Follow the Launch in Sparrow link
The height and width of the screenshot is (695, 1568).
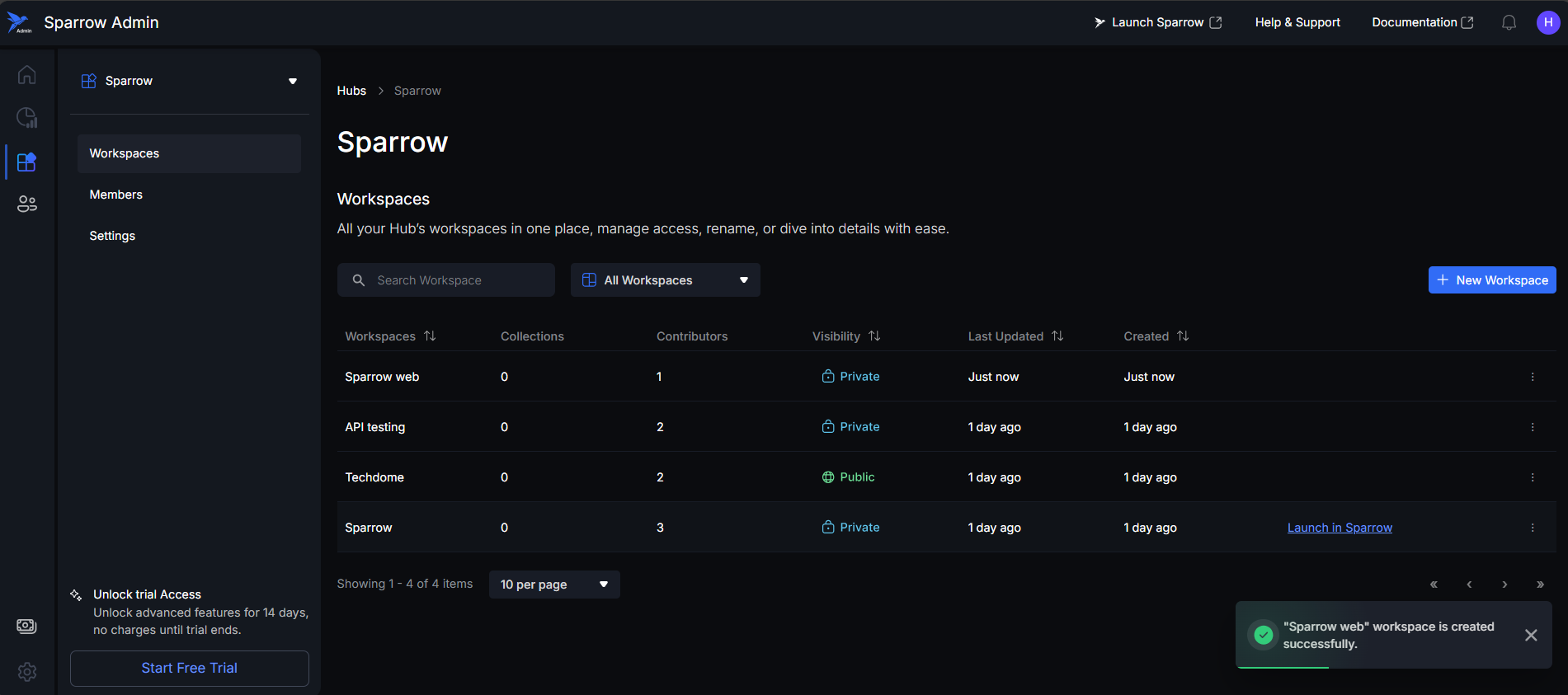coord(1340,528)
